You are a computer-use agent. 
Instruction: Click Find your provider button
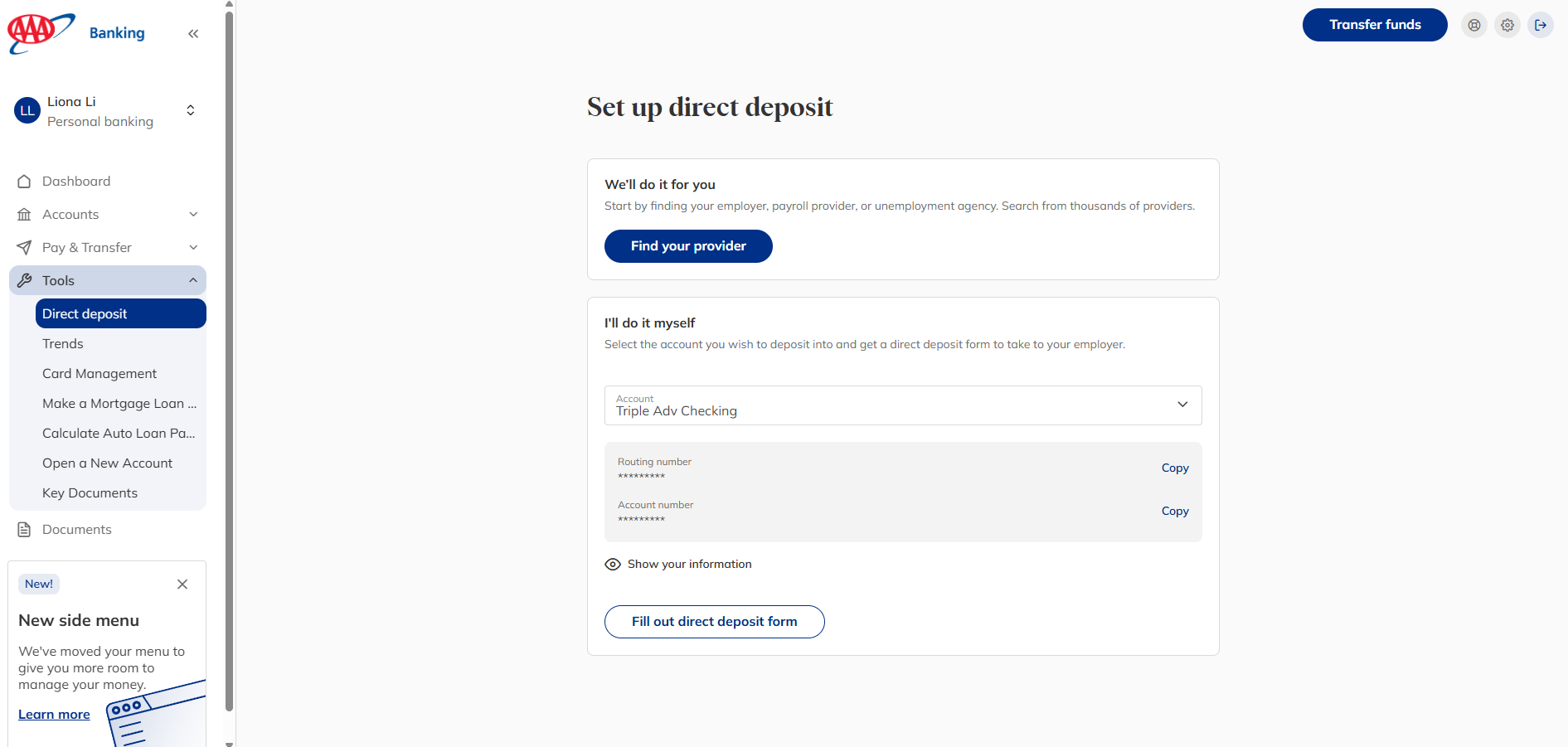[688, 246]
